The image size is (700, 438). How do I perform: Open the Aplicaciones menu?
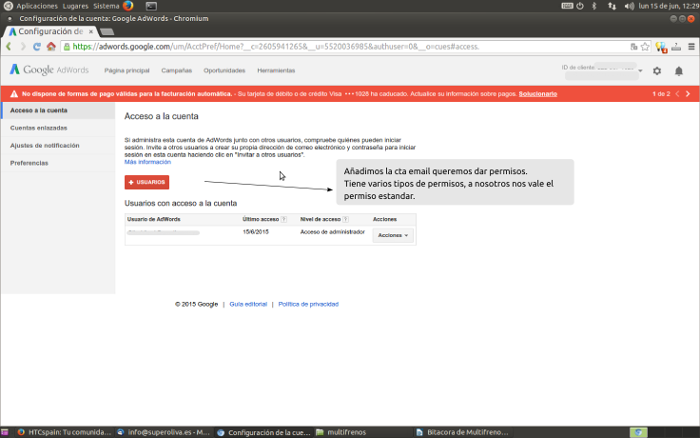37,6
